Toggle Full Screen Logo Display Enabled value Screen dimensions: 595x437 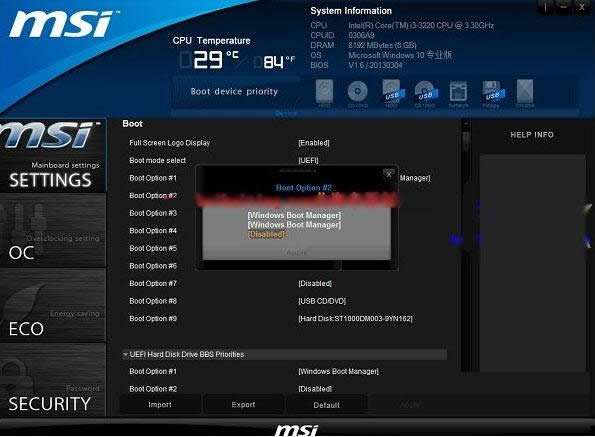click(314, 143)
